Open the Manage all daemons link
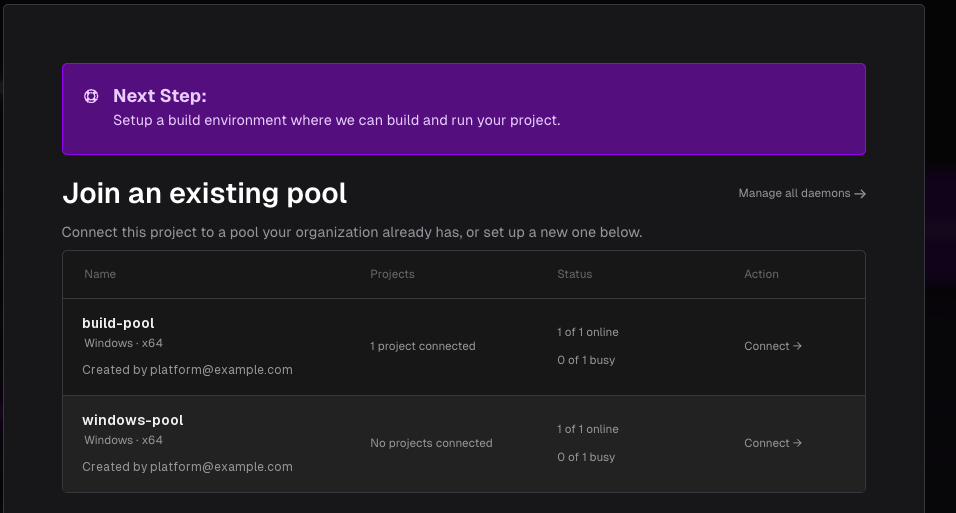Image resolution: width=956 pixels, height=513 pixels. [802, 193]
